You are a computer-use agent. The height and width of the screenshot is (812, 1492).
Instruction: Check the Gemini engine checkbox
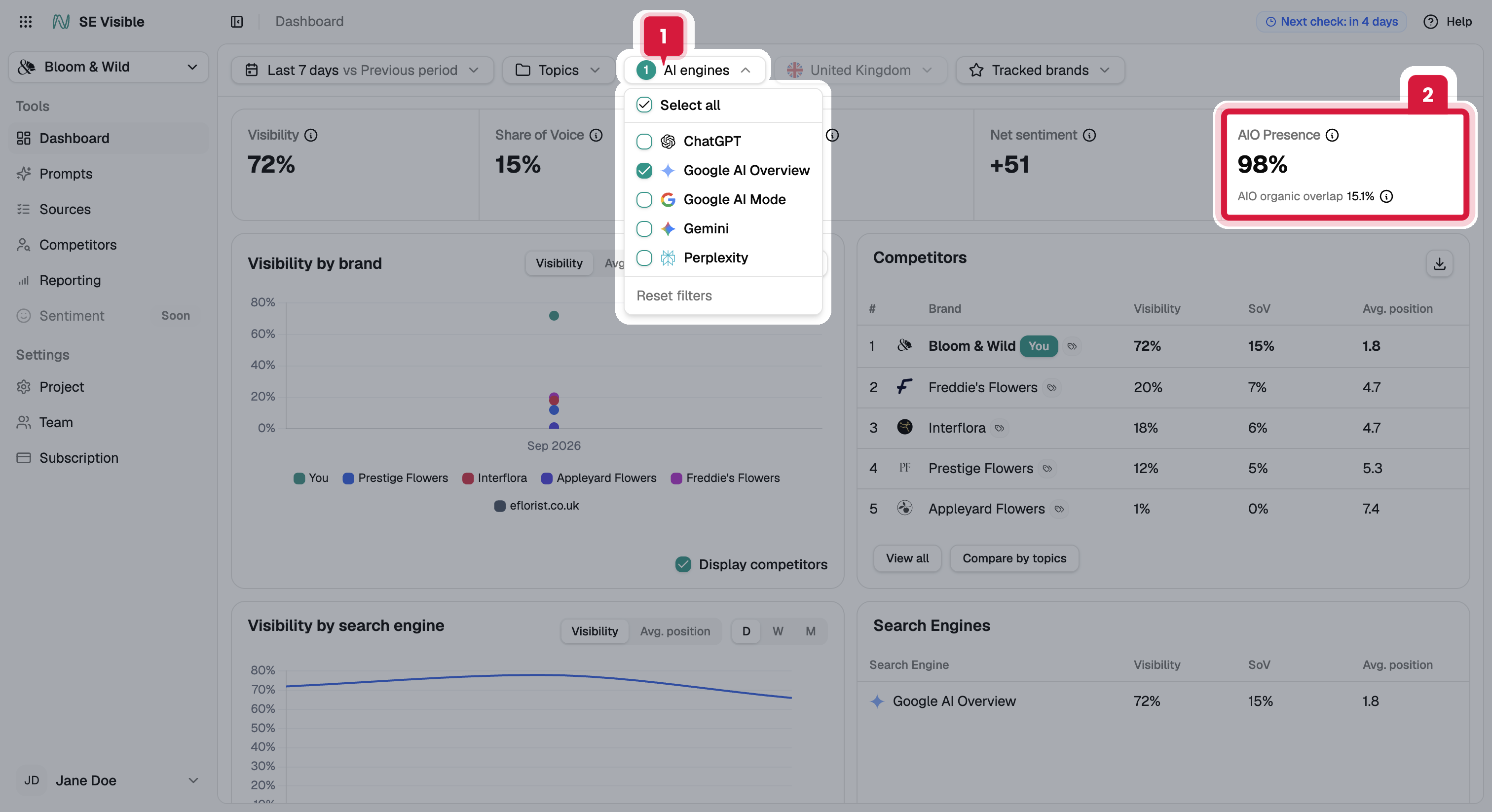644,229
